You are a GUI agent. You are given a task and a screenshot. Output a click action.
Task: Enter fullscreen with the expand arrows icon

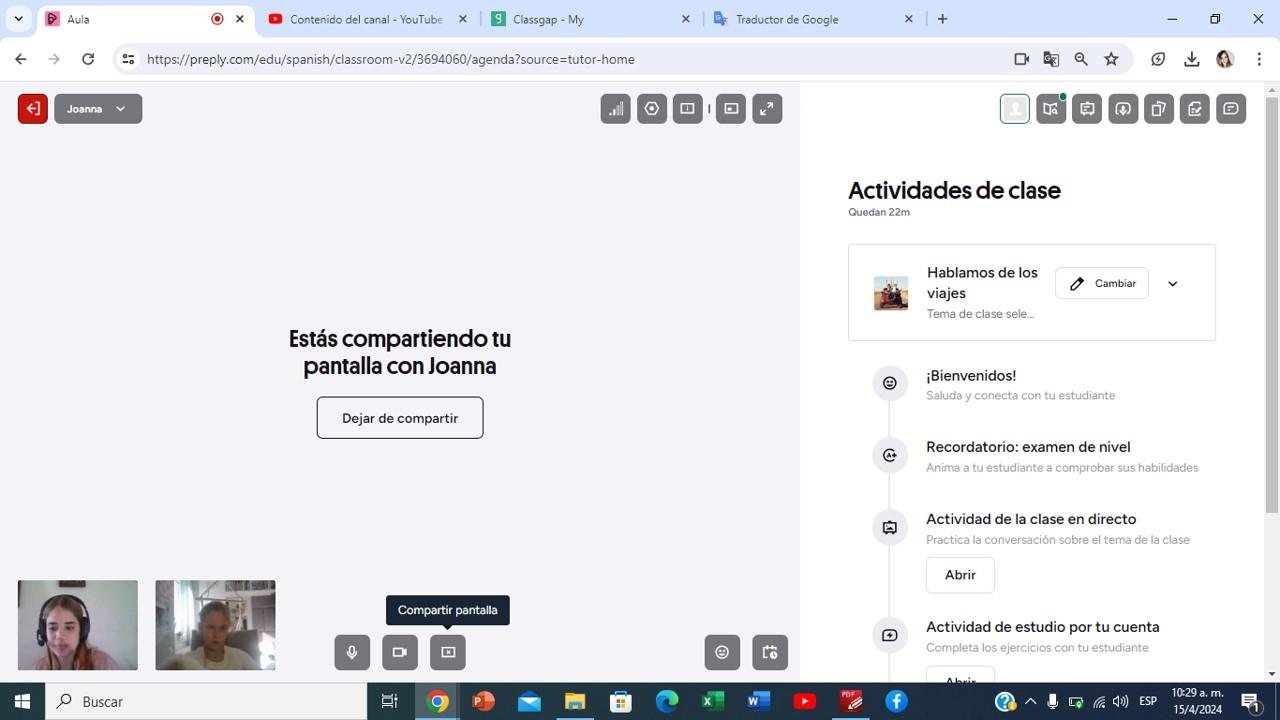point(767,109)
